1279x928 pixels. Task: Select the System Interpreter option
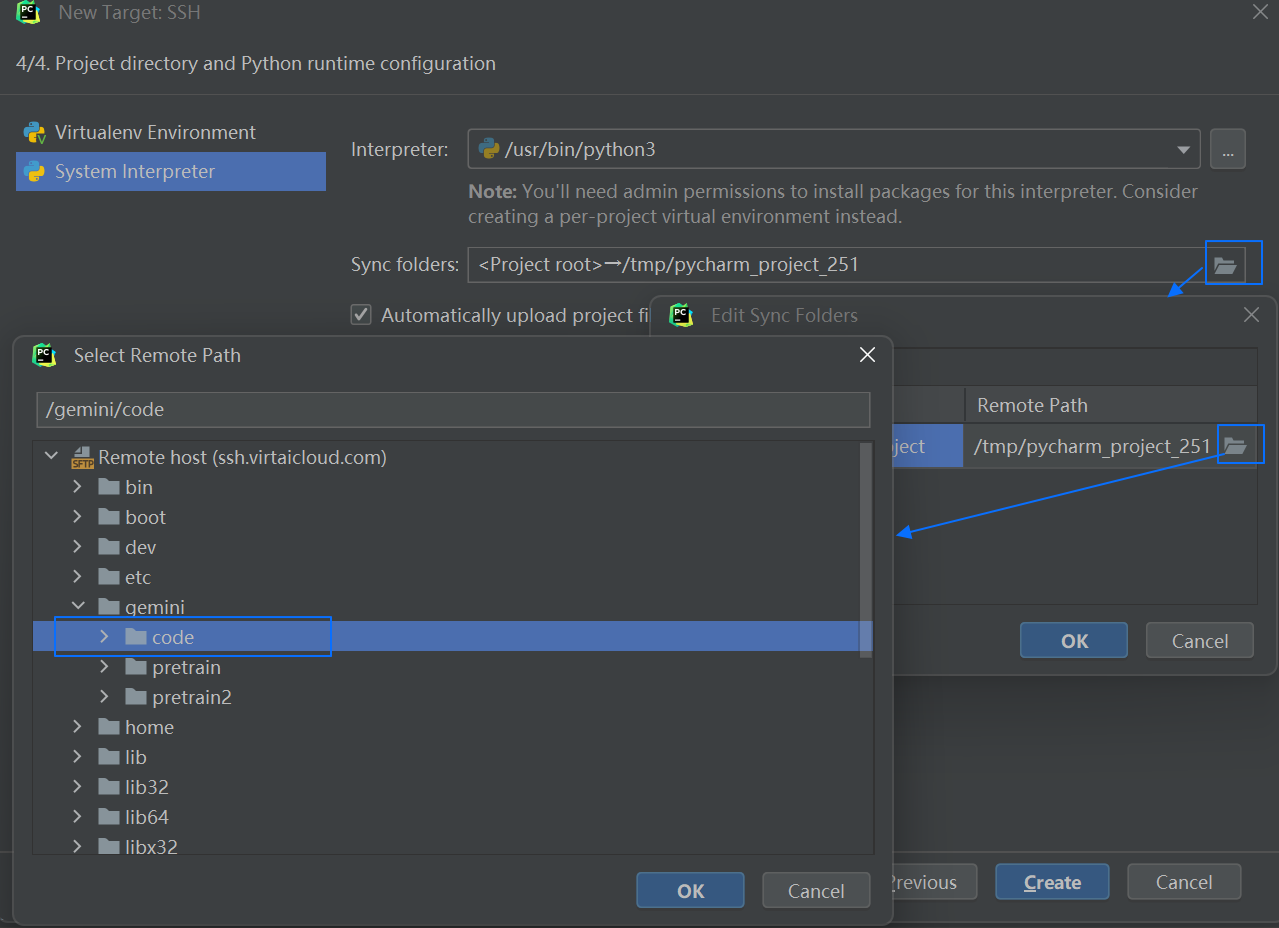point(135,172)
